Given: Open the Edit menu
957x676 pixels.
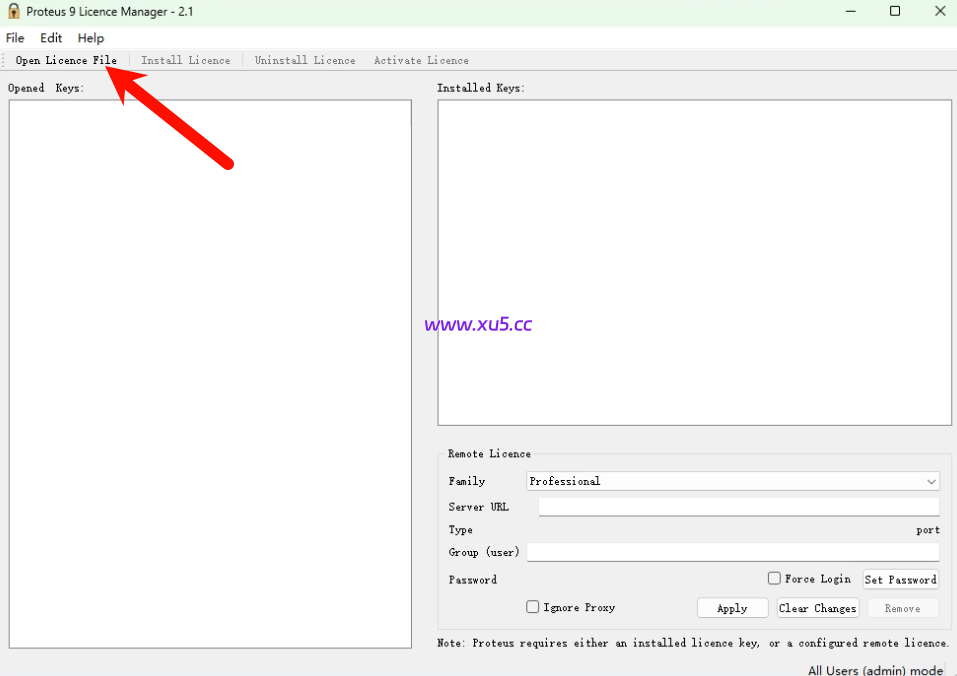Looking at the screenshot, I should pyautogui.click(x=51, y=38).
